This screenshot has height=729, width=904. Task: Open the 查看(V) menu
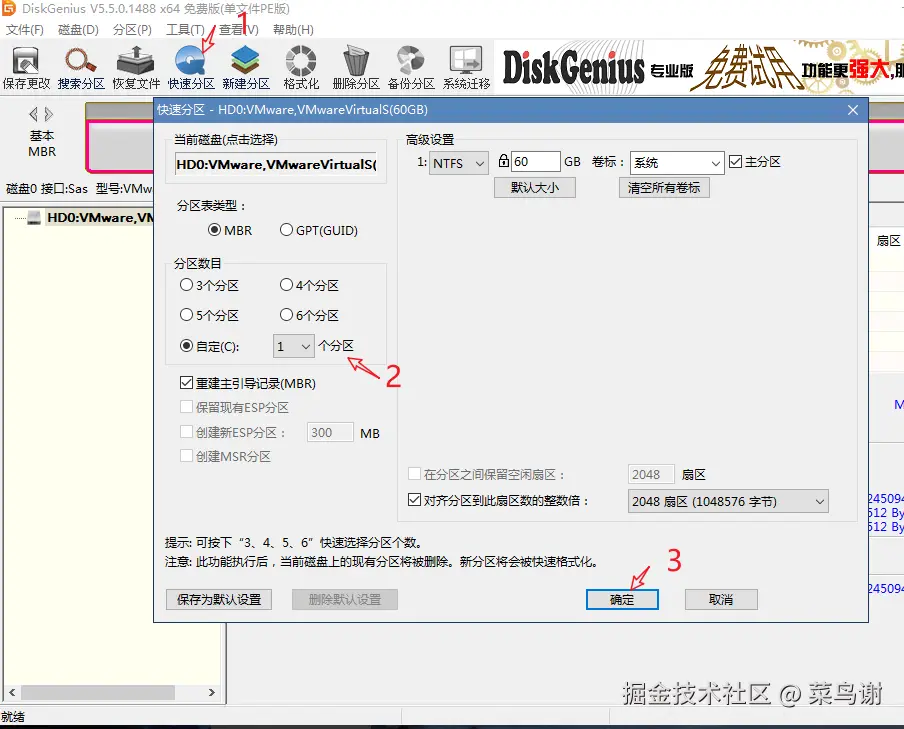pyautogui.click(x=239, y=29)
